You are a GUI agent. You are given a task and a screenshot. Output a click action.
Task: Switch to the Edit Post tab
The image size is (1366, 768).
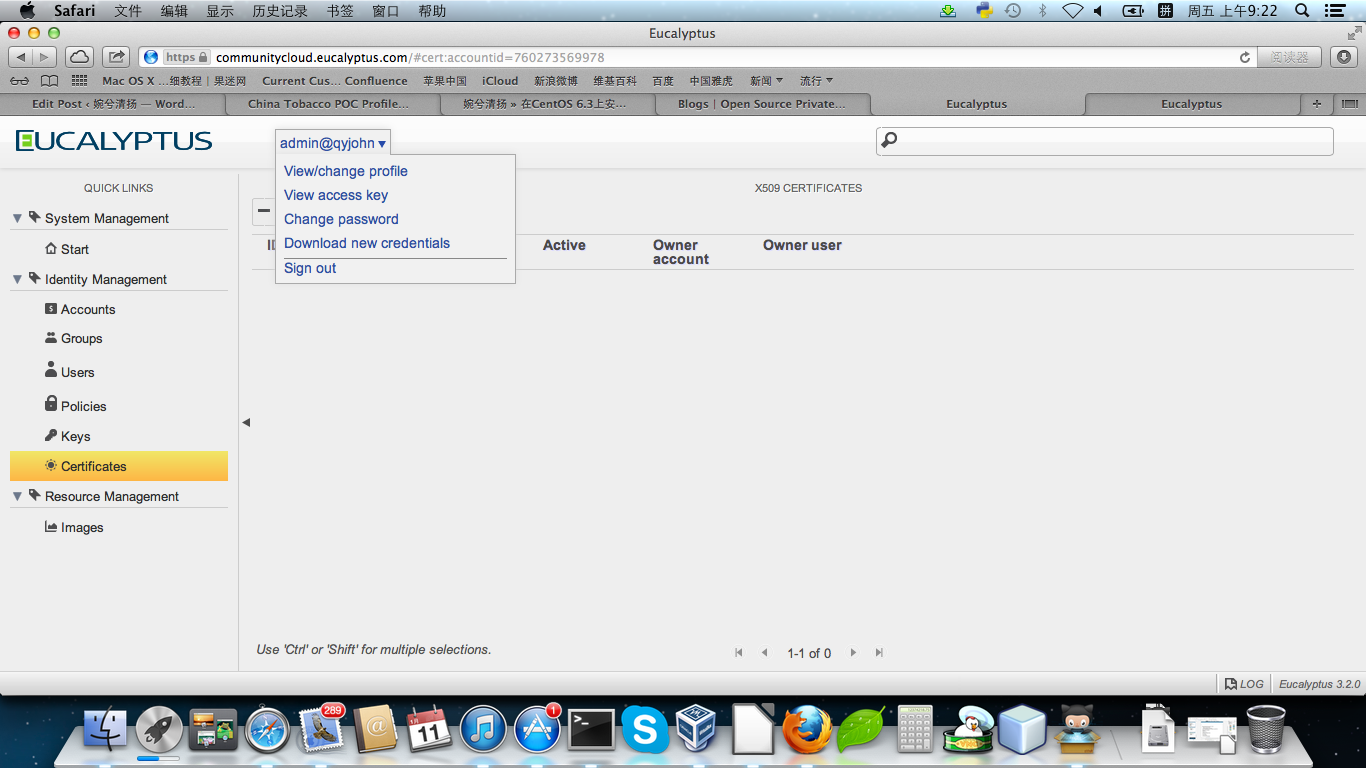[x=113, y=104]
